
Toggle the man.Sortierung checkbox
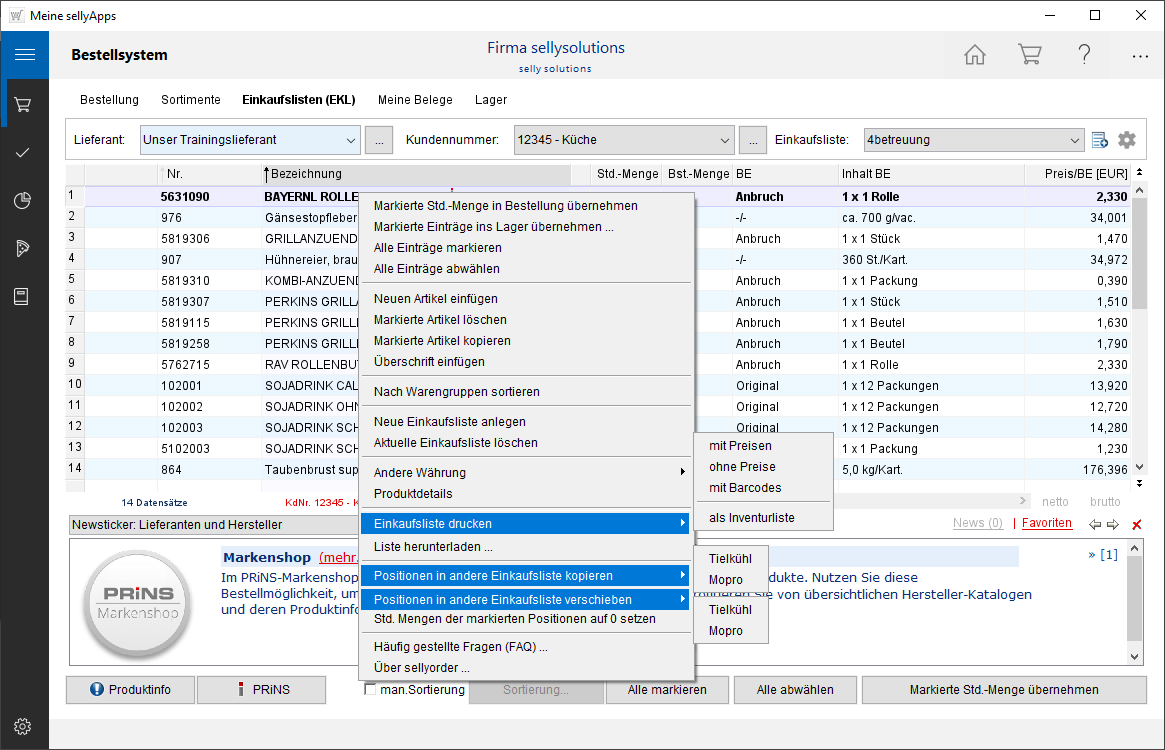371,690
